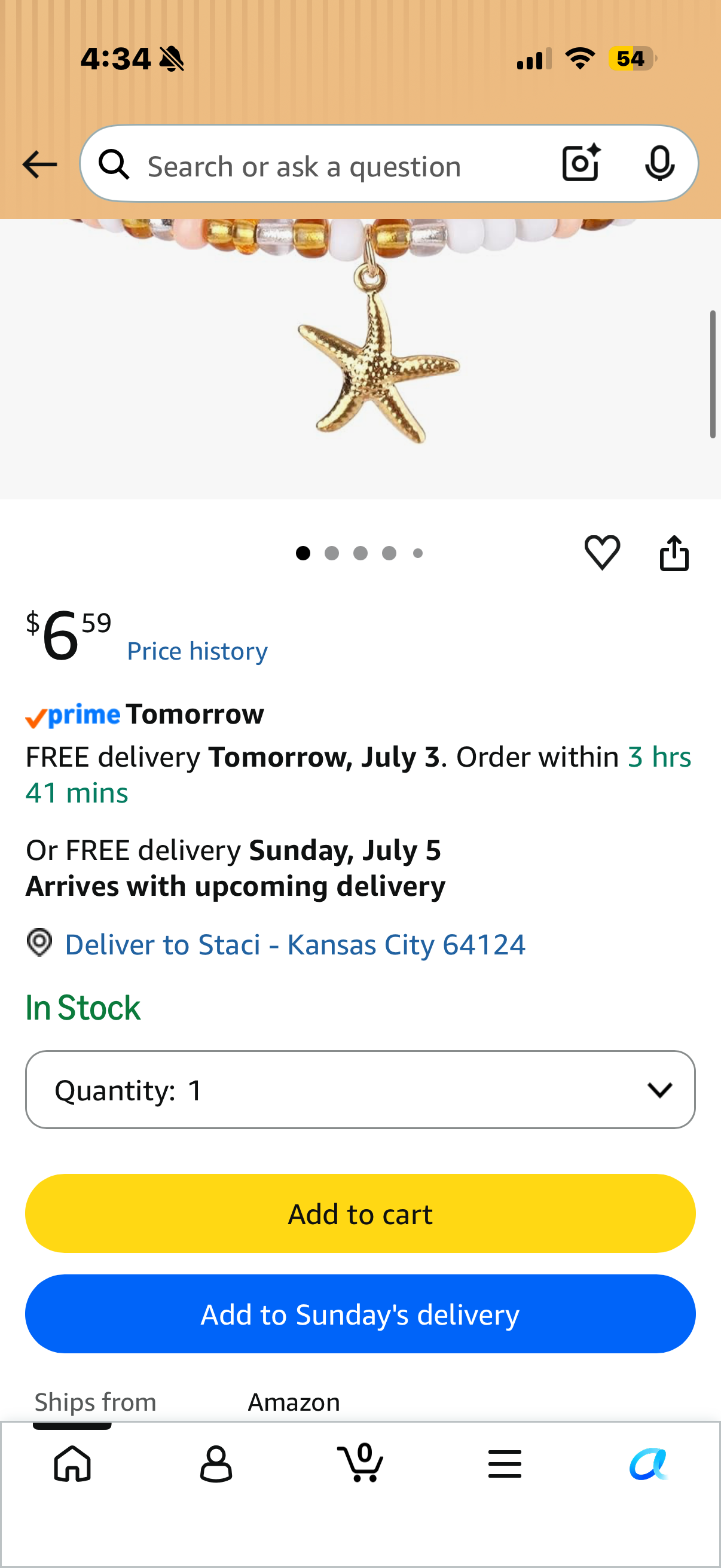
Task: Tap the back arrow icon
Action: (x=39, y=164)
